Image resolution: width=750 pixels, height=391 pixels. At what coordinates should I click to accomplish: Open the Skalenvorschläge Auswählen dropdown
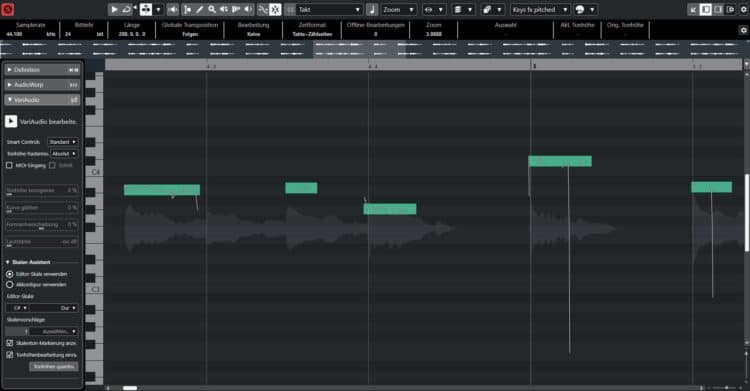54,331
